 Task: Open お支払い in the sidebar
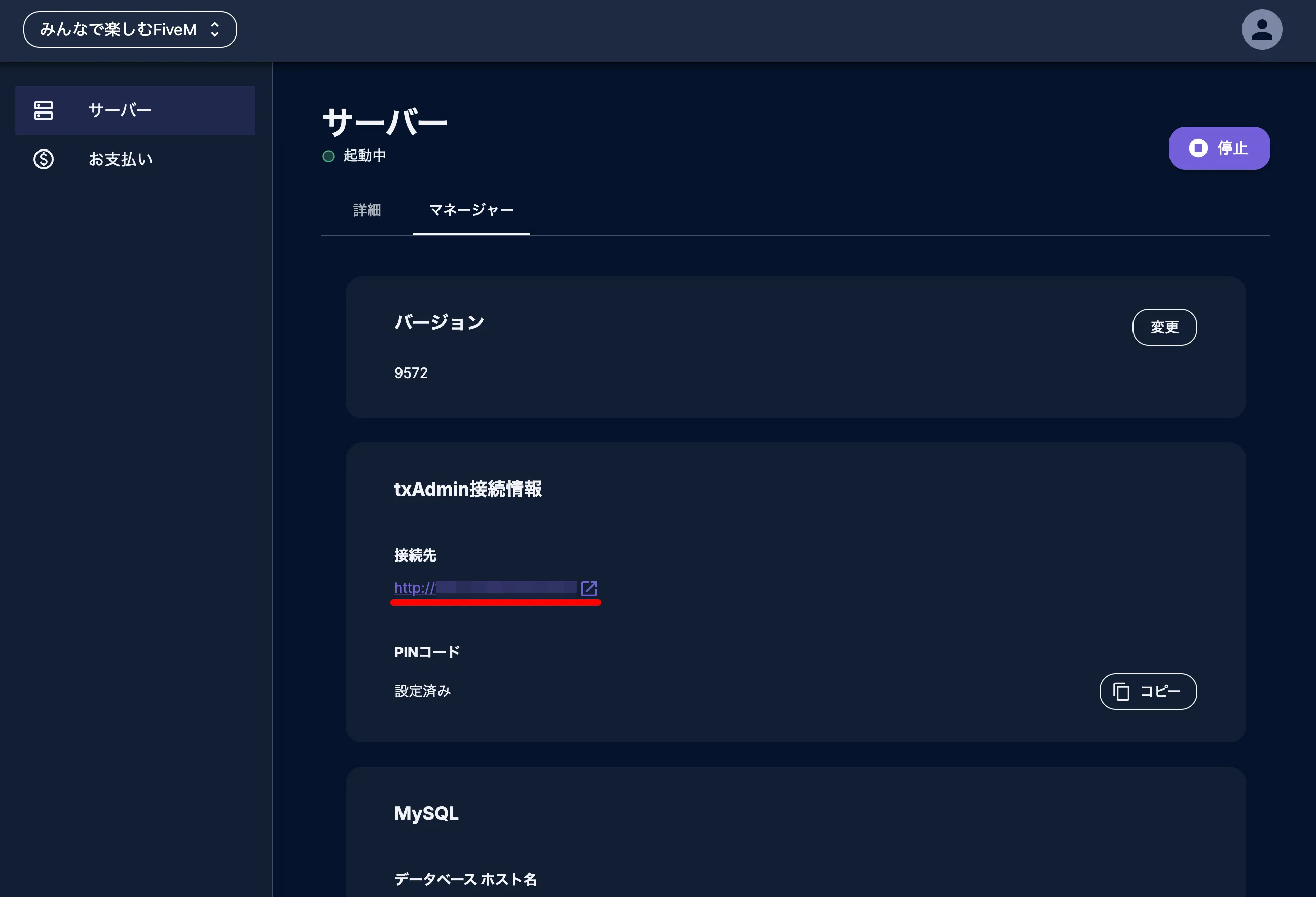(x=135, y=159)
